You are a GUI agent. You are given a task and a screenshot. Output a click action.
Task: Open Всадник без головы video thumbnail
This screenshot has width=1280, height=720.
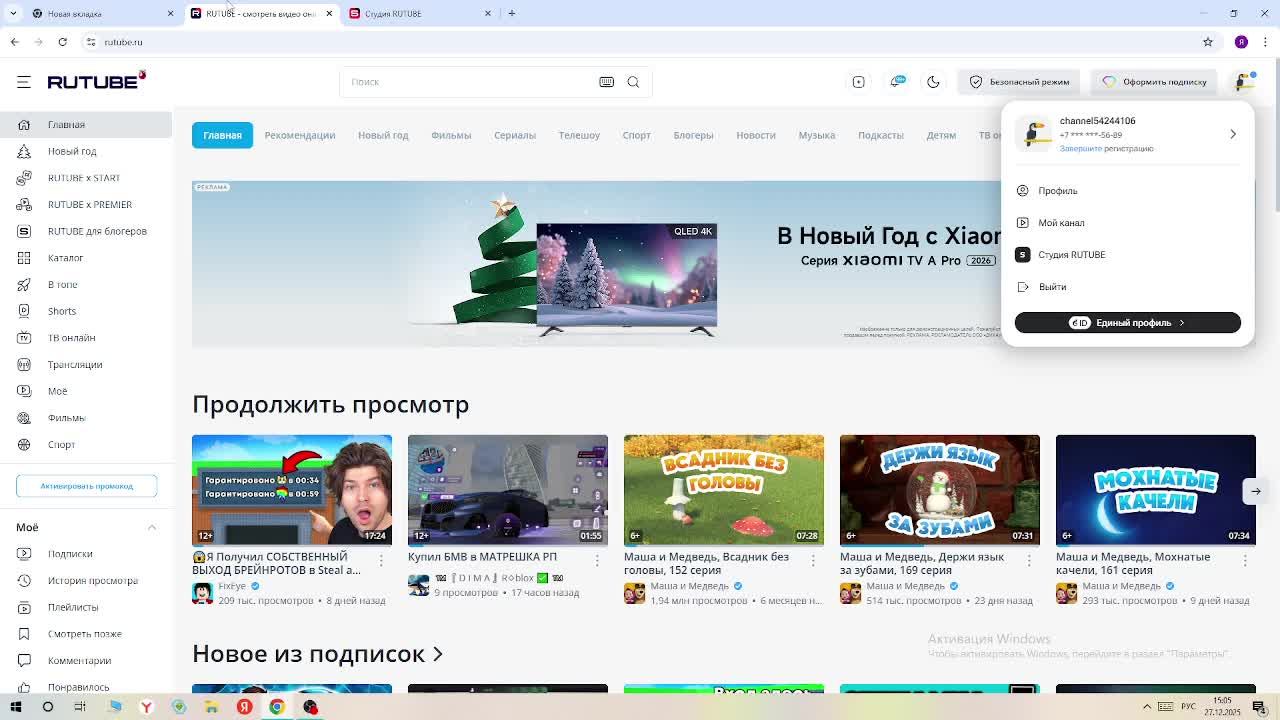click(x=724, y=490)
